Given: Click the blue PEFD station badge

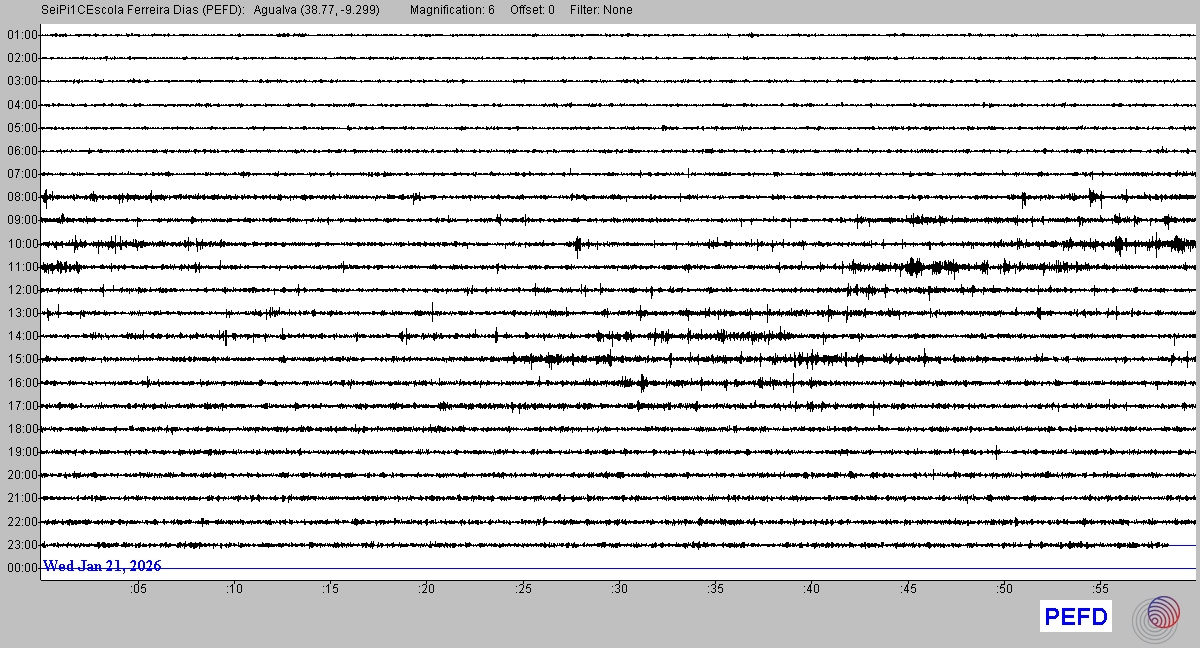Looking at the screenshot, I should click(1076, 618).
